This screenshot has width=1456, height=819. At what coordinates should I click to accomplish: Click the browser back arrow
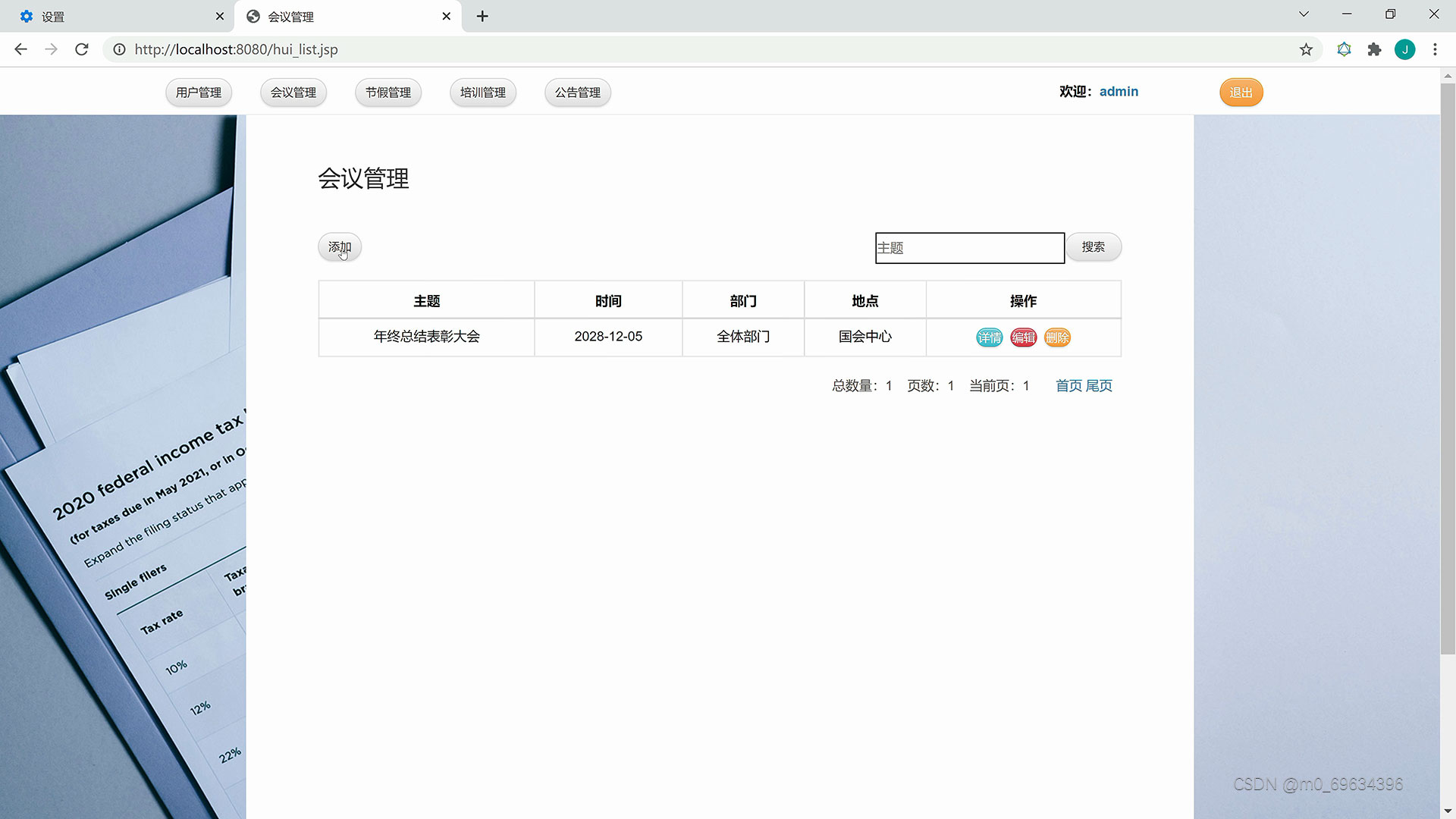(20, 49)
